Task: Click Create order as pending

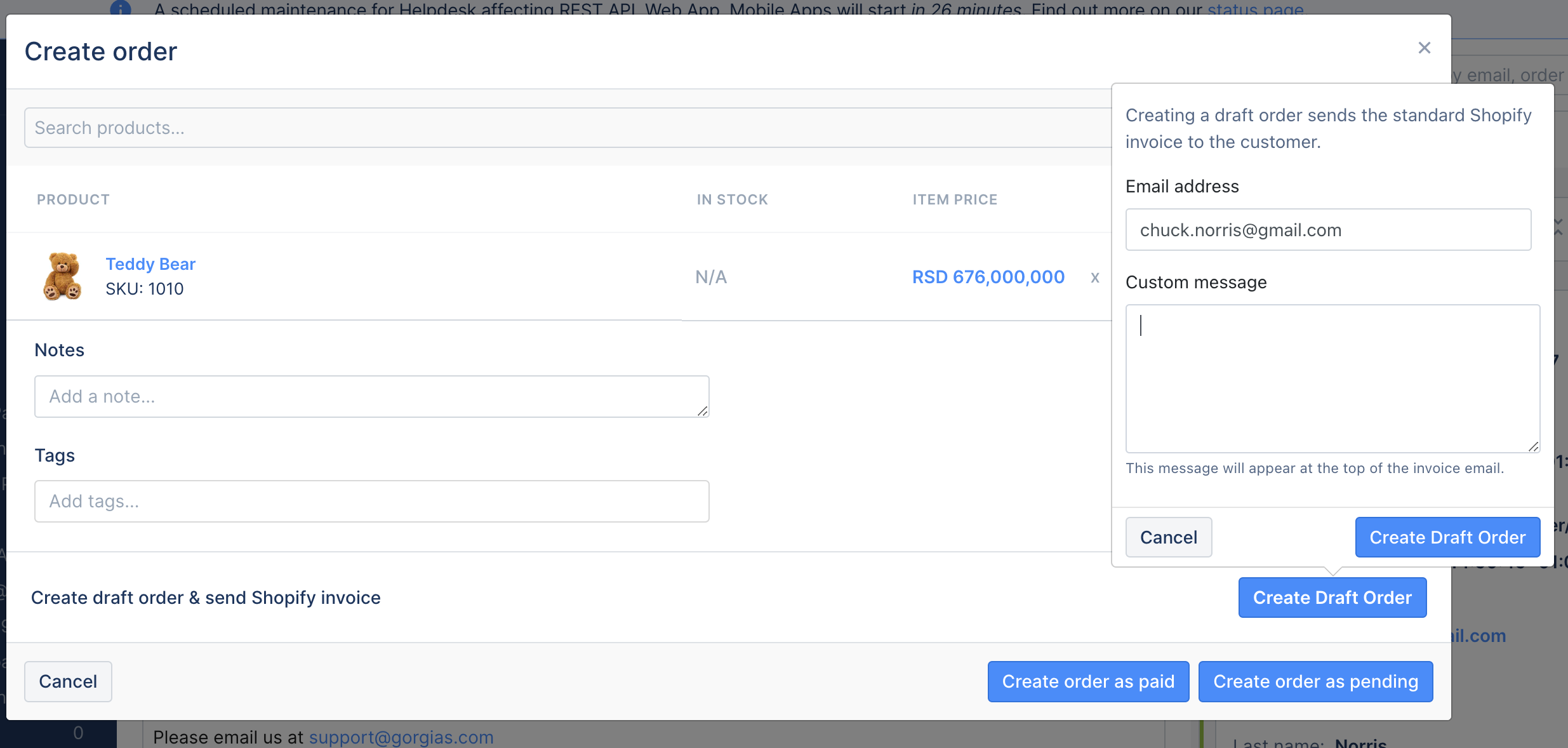Action: 1315,681
